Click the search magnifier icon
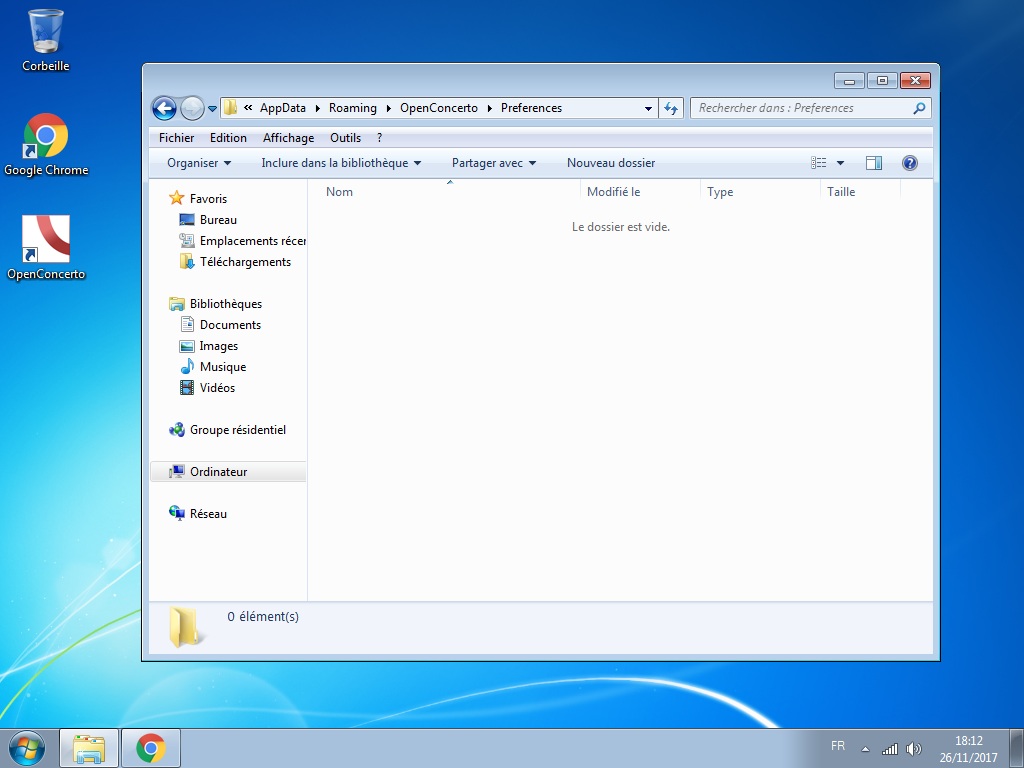The width and height of the screenshot is (1024, 768). (919, 108)
